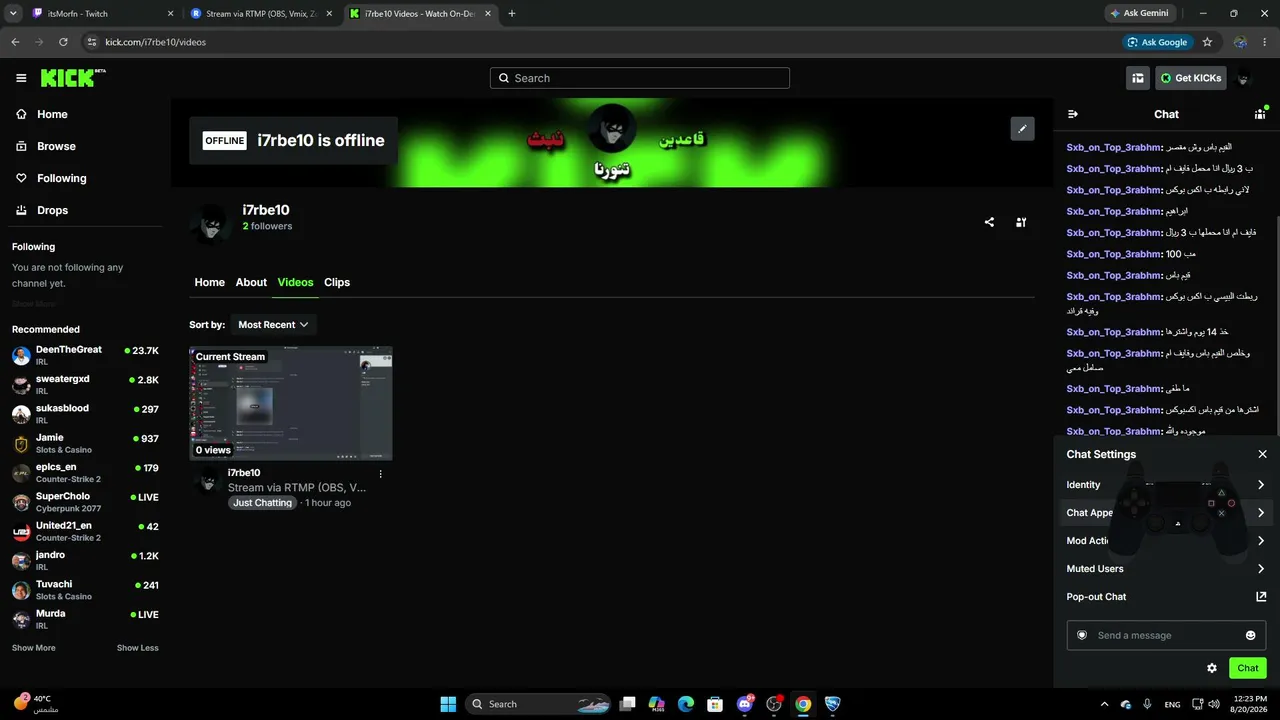This screenshot has width=1280, height=720.
Task: Share the i7rbe10 channel
Action: [x=989, y=222]
